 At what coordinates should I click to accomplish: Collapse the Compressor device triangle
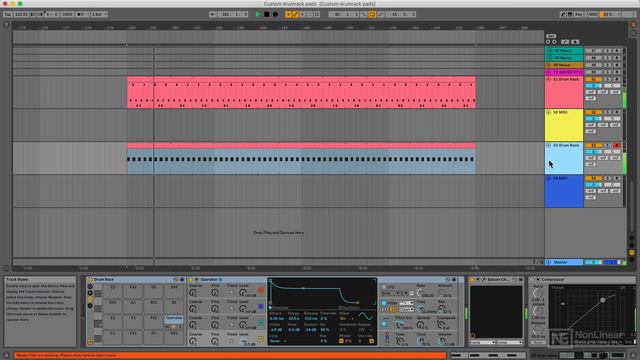(x=538, y=280)
